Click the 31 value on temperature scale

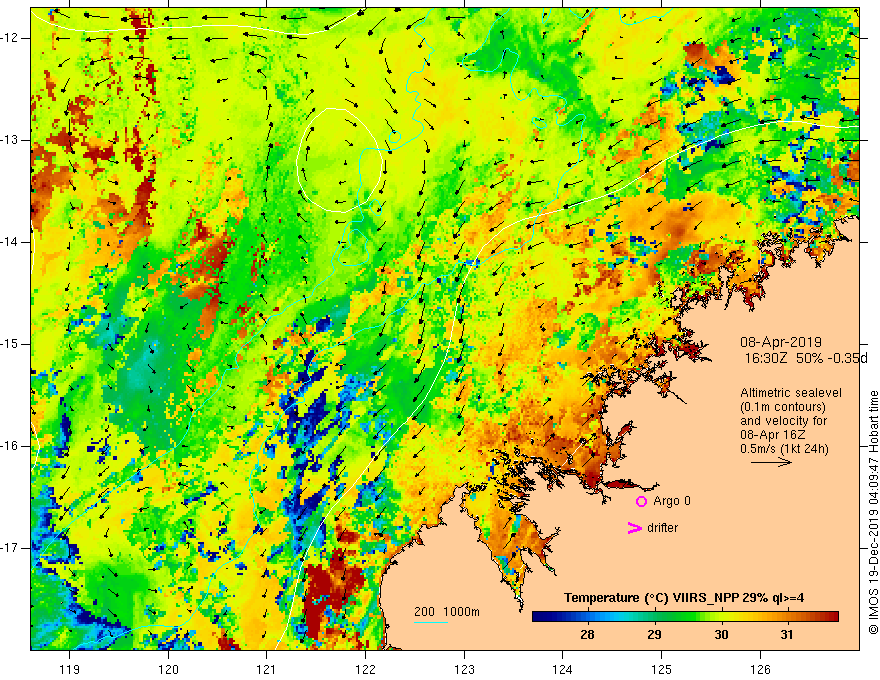(787, 635)
